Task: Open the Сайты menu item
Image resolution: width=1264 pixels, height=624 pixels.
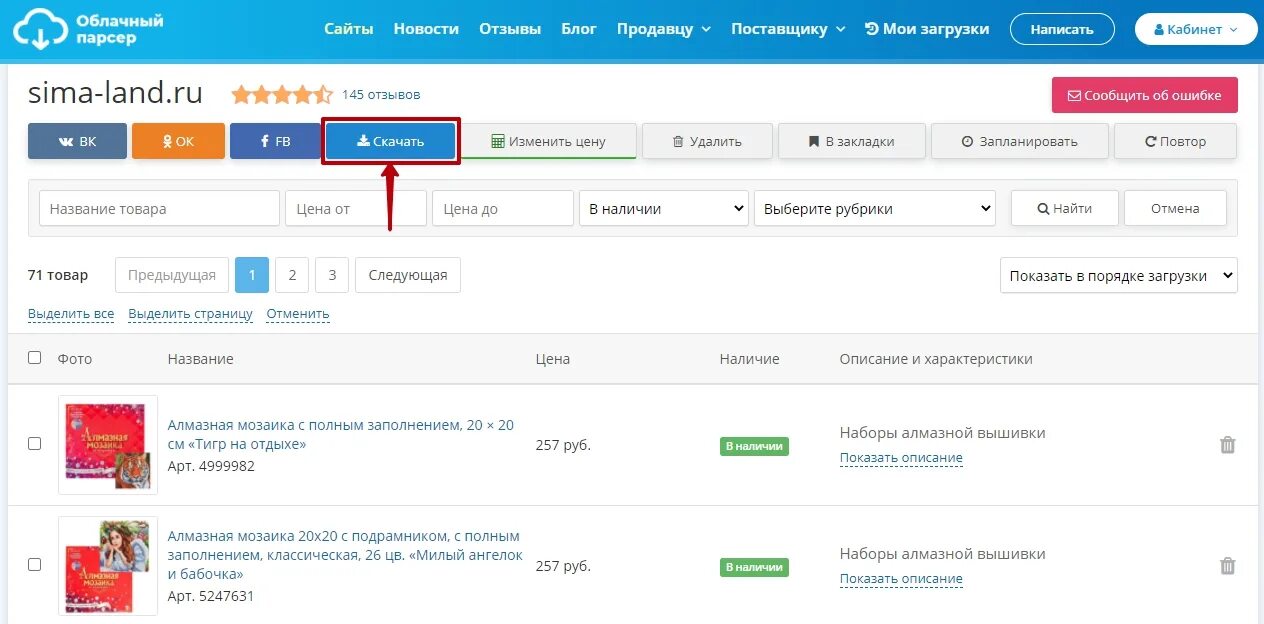Action: (349, 29)
